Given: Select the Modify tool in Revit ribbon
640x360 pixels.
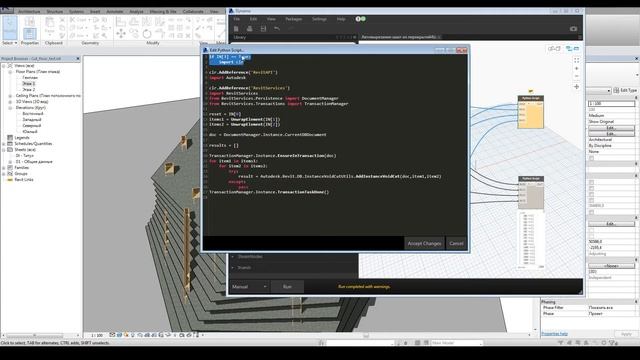Looking at the screenshot, I should 10,27.
